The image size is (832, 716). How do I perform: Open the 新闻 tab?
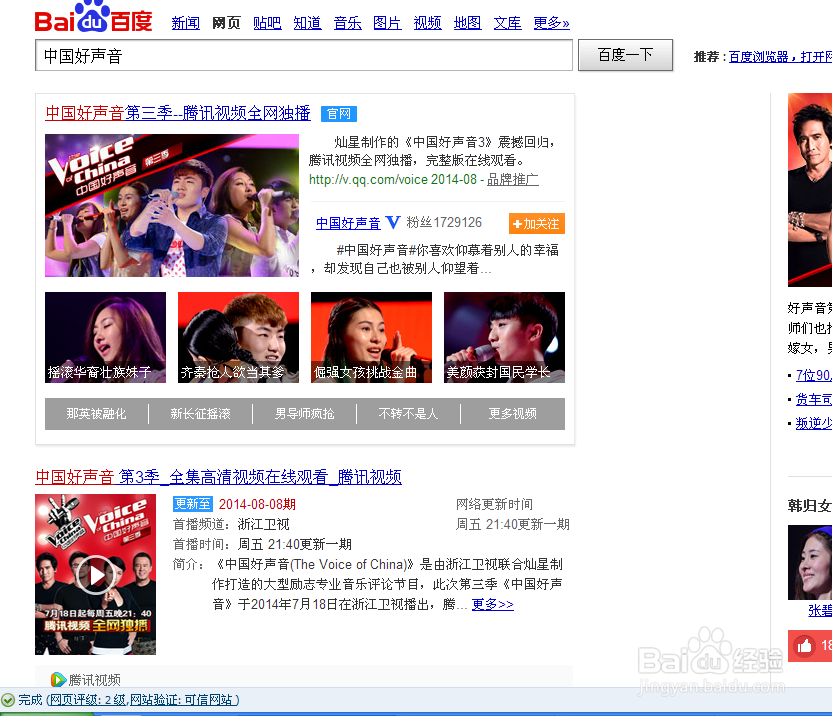click(x=186, y=23)
